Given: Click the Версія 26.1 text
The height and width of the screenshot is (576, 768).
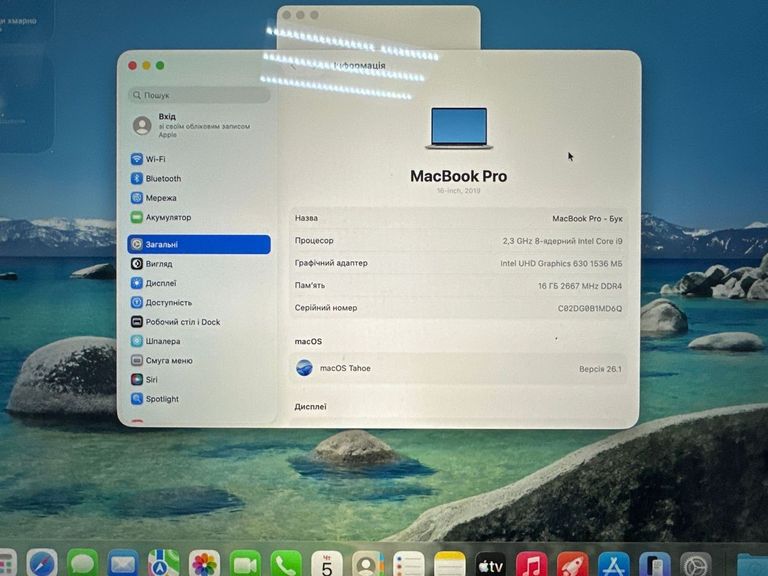Looking at the screenshot, I should pyautogui.click(x=600, y=369).
